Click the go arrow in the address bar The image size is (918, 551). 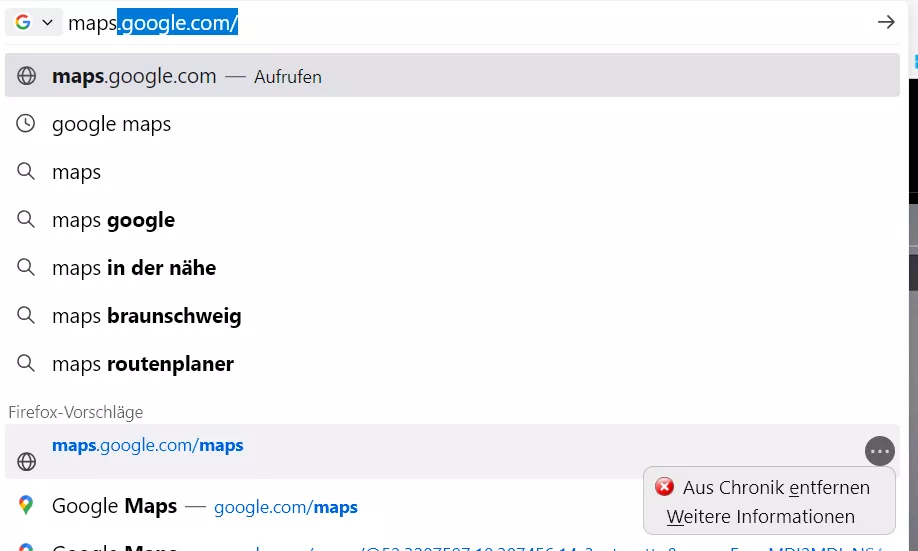coord(885,22)
